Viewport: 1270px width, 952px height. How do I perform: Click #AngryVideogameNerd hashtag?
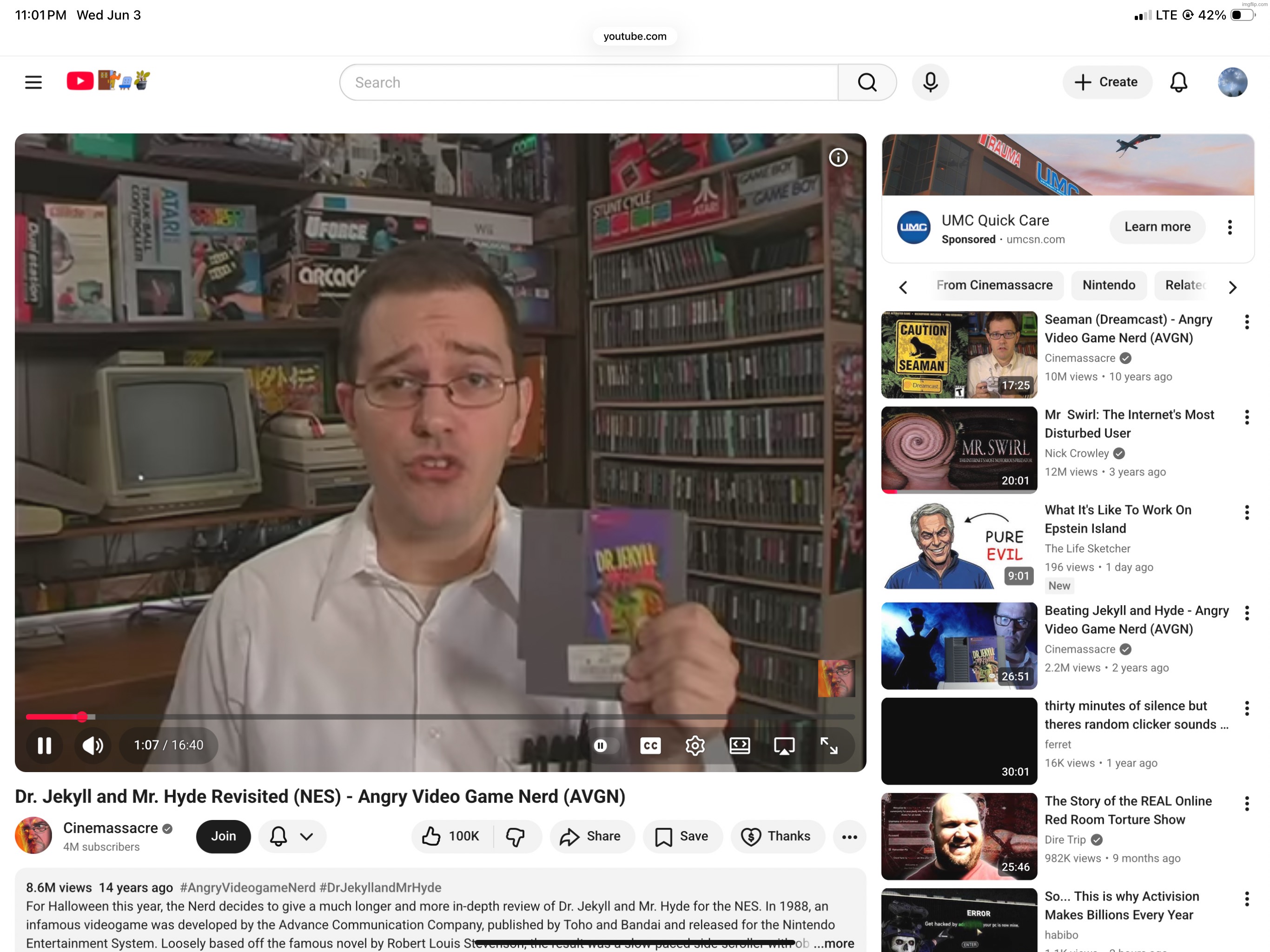pyautogui.click(x=247, y=887)
